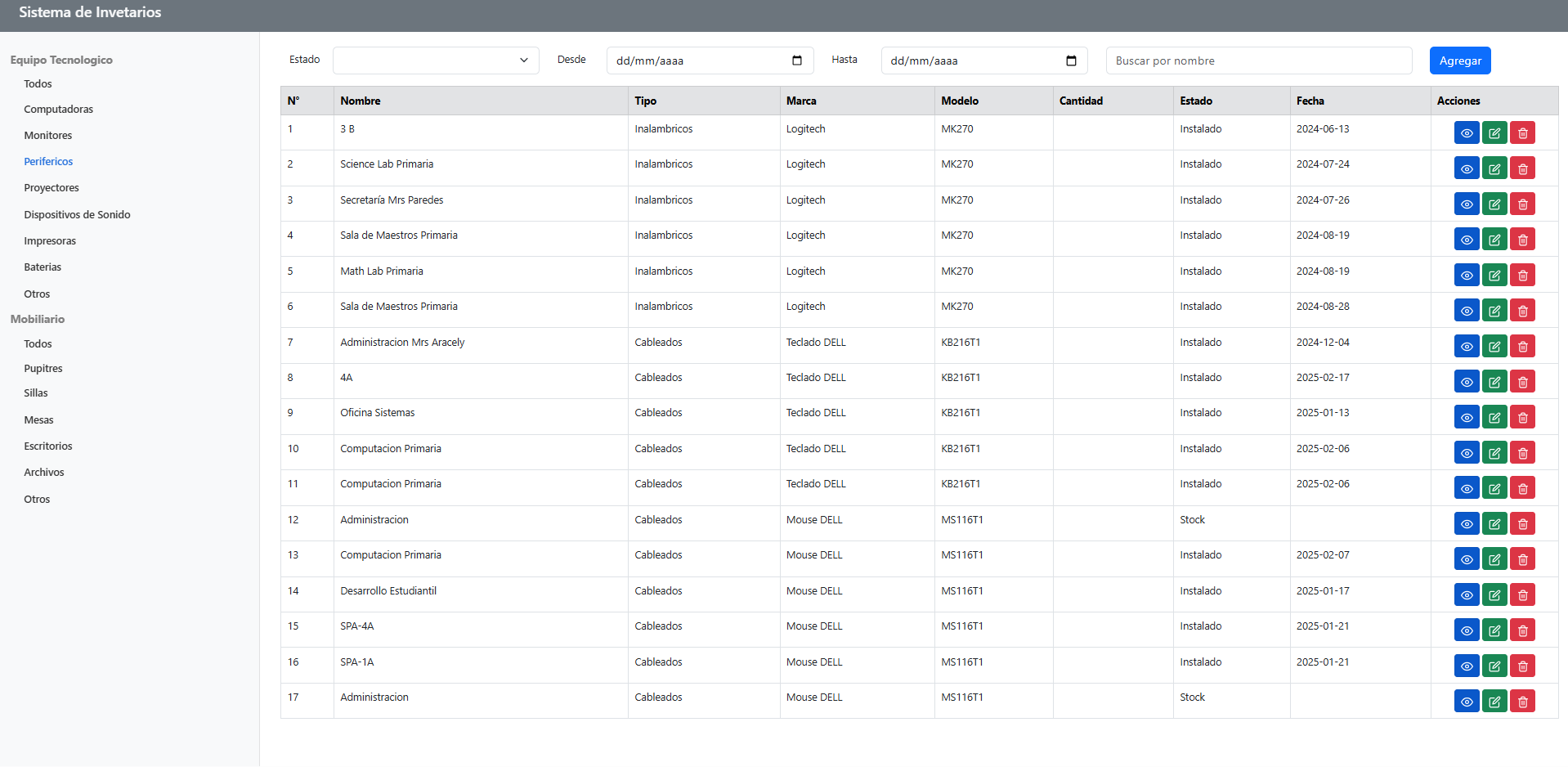This screenshot has width=1568, height=767.
Task: Select Proyectores from the sidebar
Action: coord(52,188)
